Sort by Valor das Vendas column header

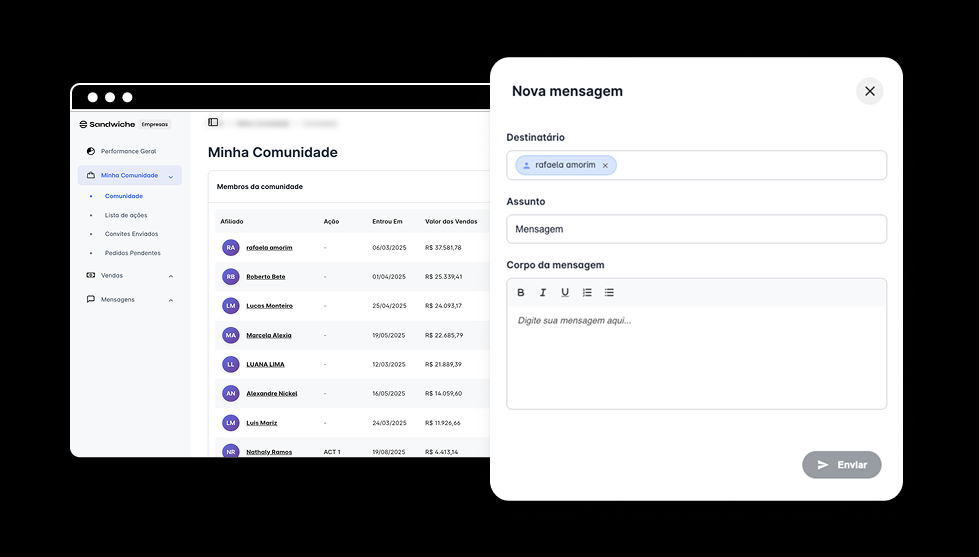[x=451, y=222]
